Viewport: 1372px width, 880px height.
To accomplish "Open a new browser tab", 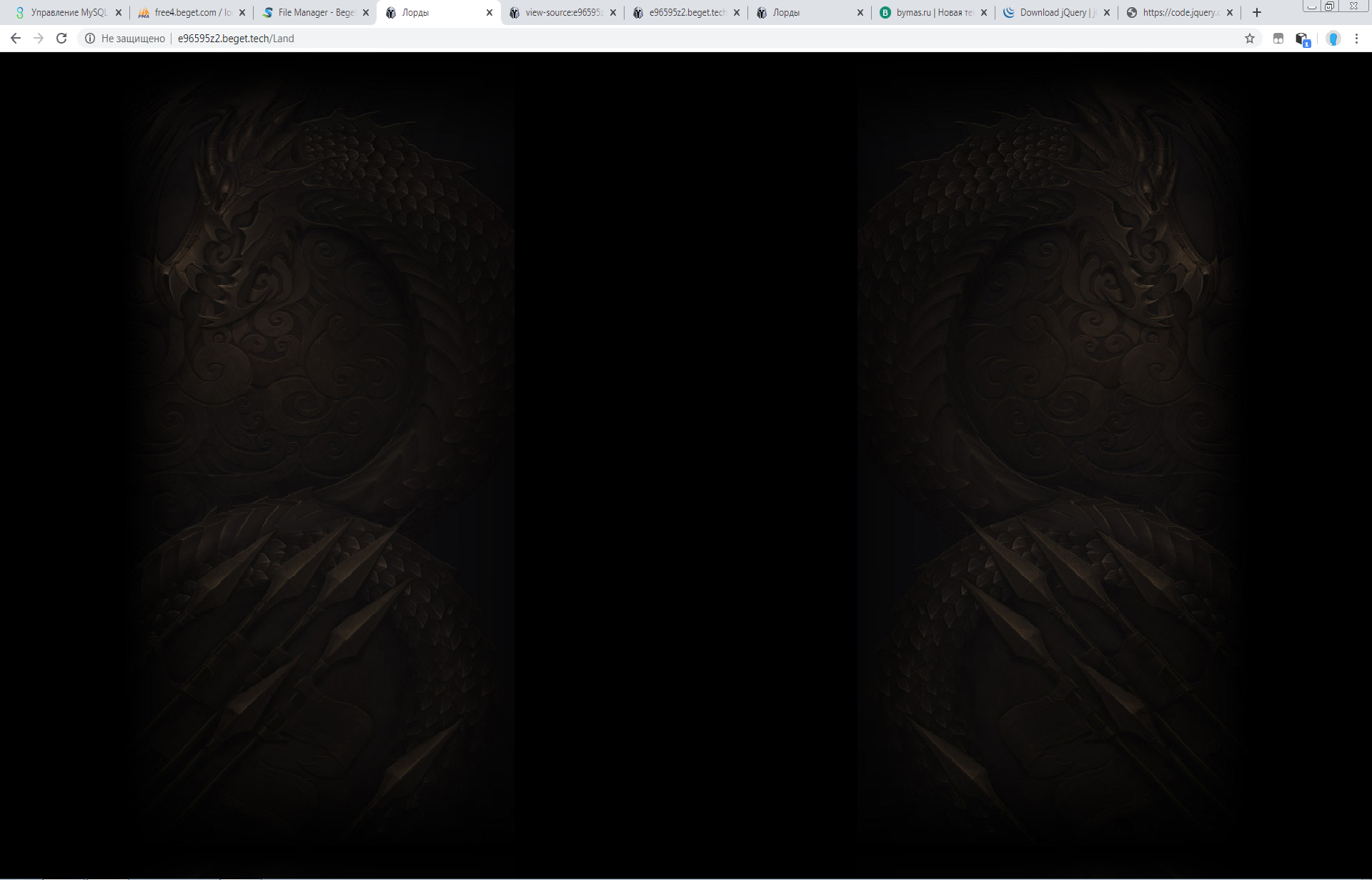I will click(1257, 12).
